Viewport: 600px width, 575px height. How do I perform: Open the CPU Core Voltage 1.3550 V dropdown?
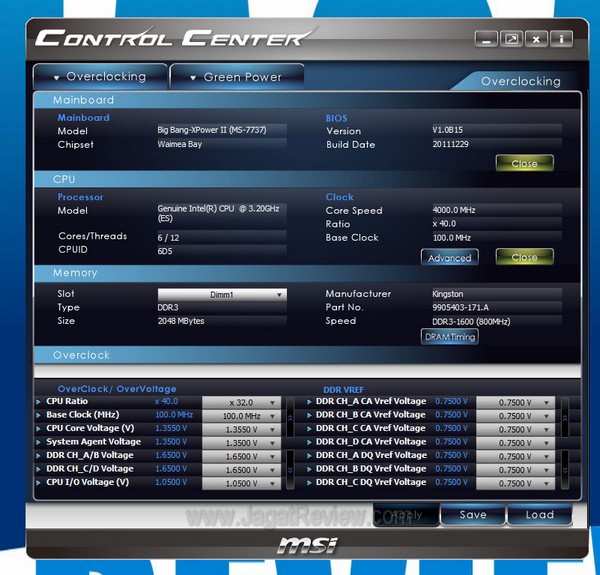(241, 429)
